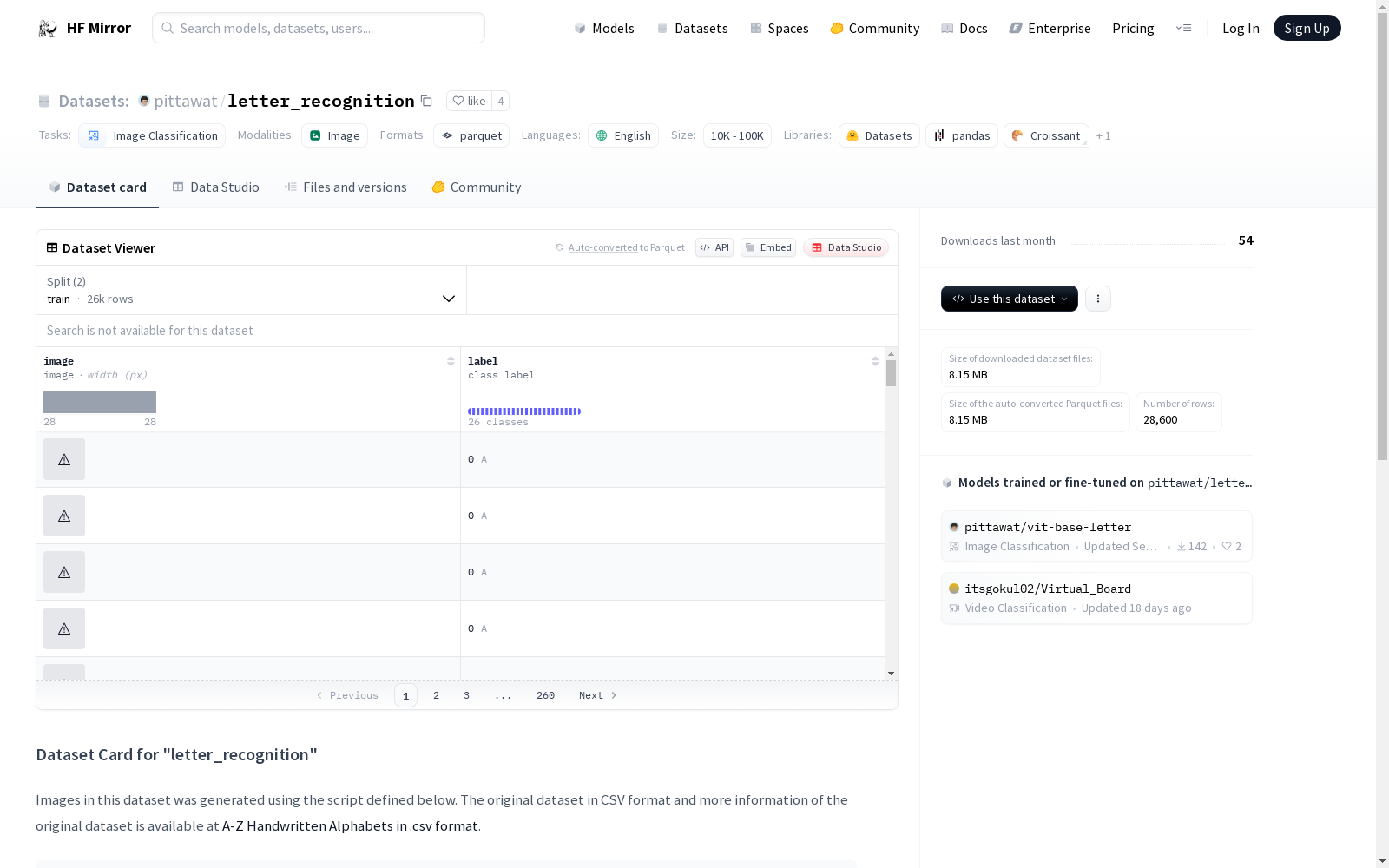Click the heart like button

tap(469, 101)
